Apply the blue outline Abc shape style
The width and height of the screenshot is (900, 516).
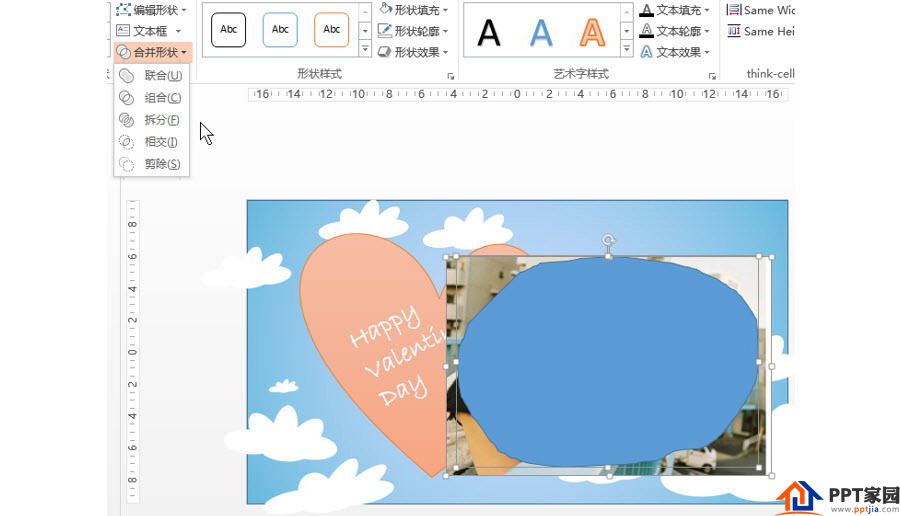coord(280,30)
